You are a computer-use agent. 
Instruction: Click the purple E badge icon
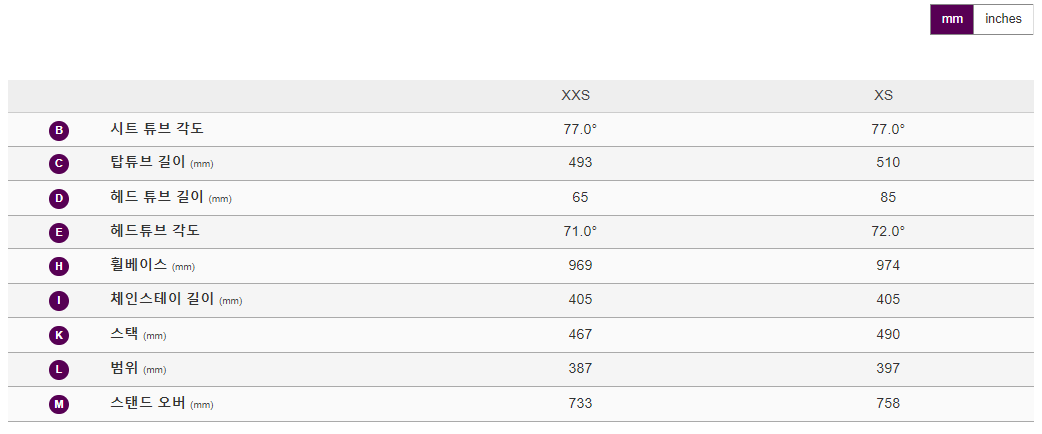[x=59, y=232]
